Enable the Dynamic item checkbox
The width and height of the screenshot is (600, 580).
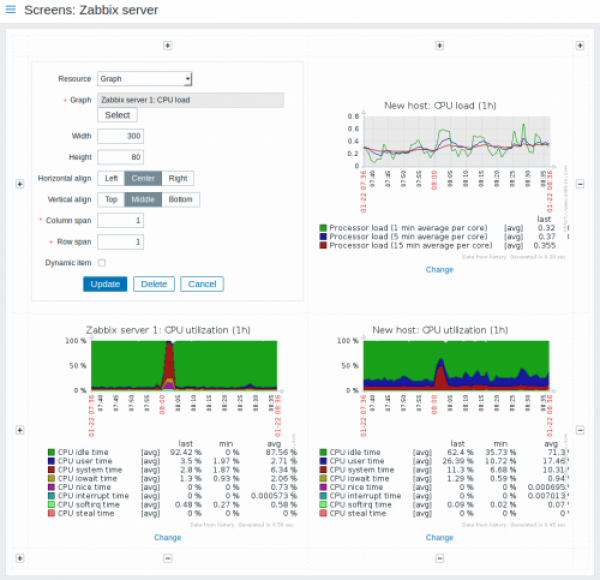pos(102,263)
